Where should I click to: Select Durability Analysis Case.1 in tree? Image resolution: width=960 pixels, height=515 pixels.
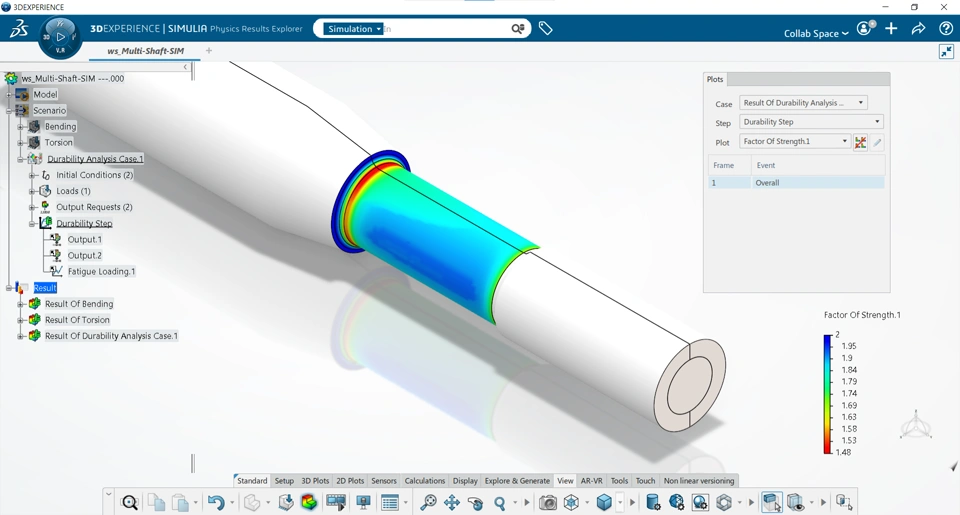(x=95, y=159)
